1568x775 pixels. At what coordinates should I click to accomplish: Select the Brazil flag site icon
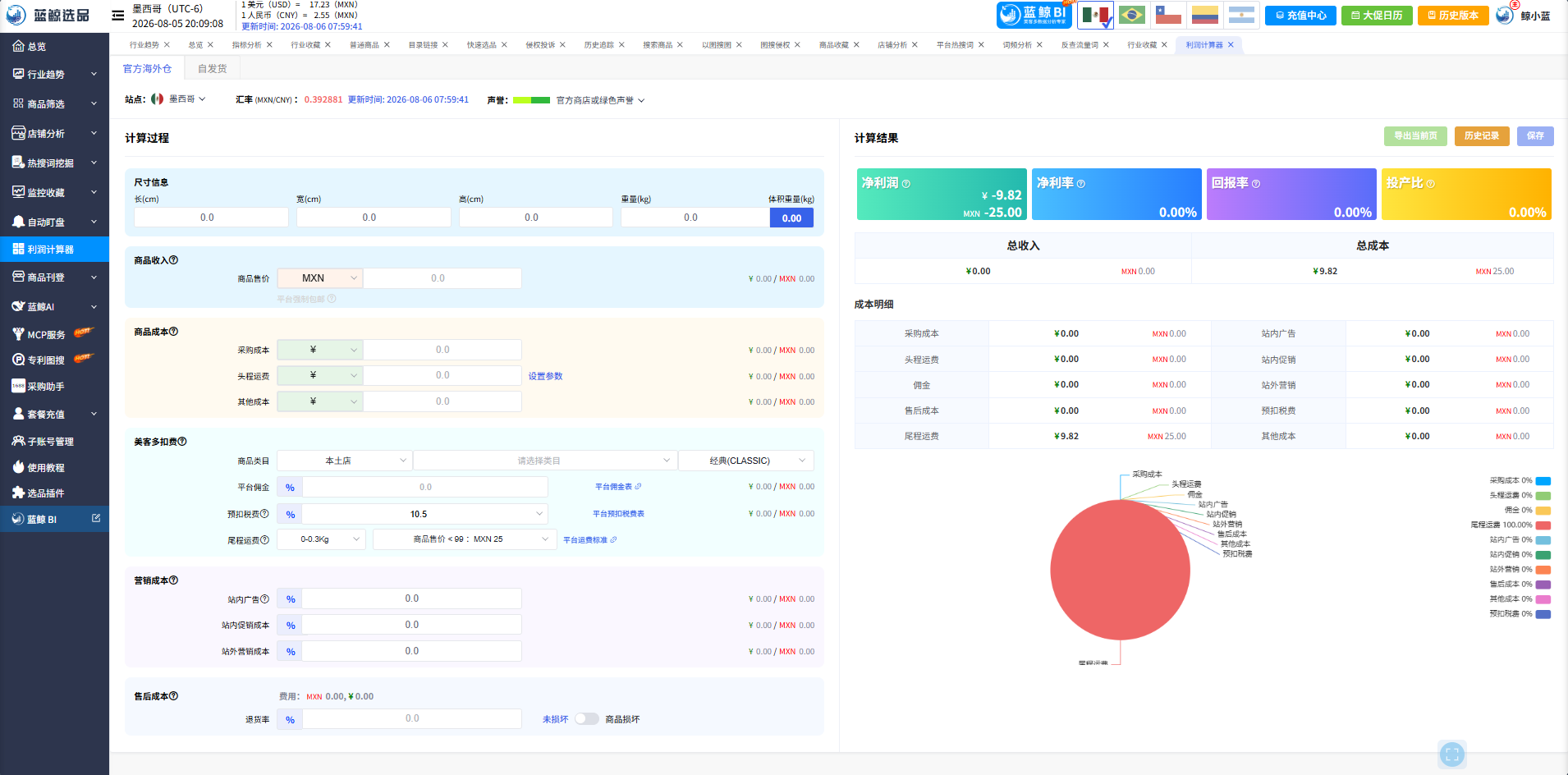click(1132, 15)
